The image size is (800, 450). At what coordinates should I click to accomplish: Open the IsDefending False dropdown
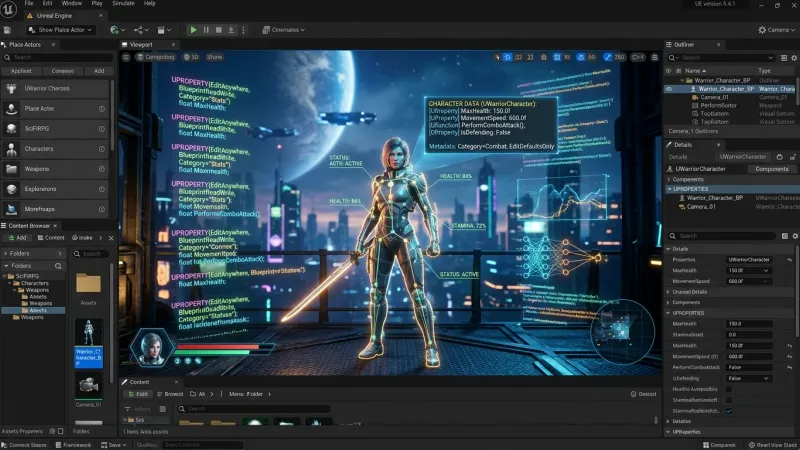748,379
